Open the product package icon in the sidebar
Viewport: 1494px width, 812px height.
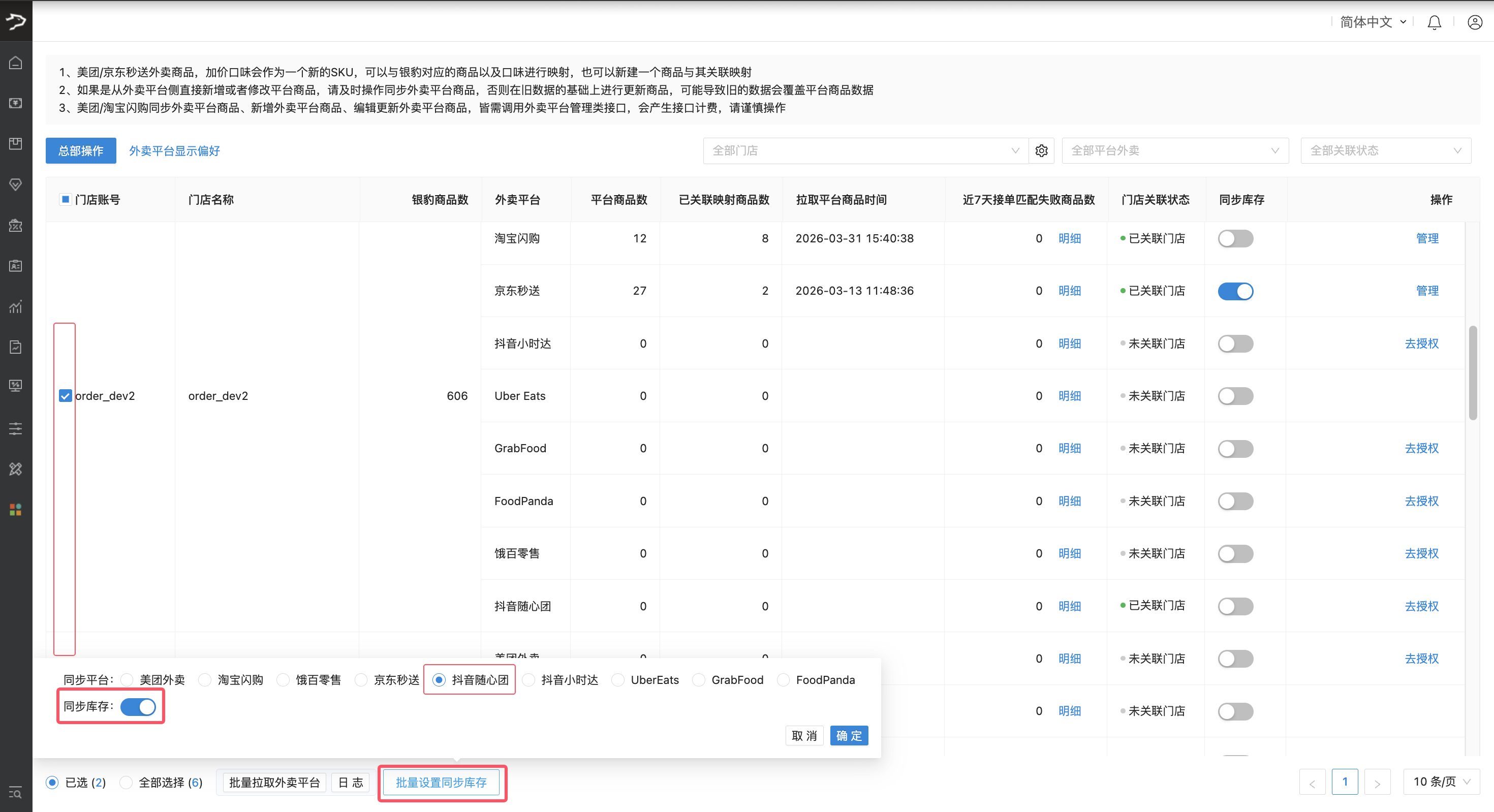click(x=16, y=144)
